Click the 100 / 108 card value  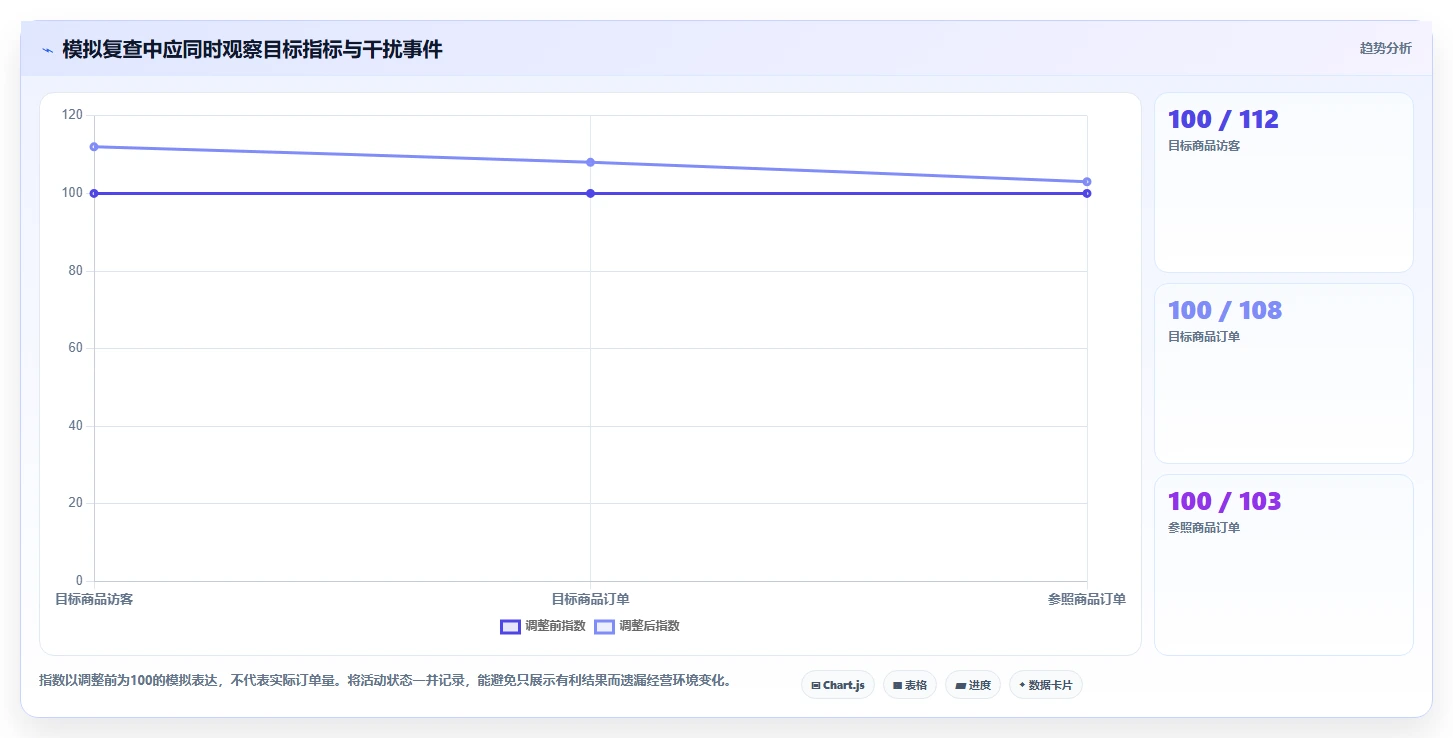tap(1225, 310)
